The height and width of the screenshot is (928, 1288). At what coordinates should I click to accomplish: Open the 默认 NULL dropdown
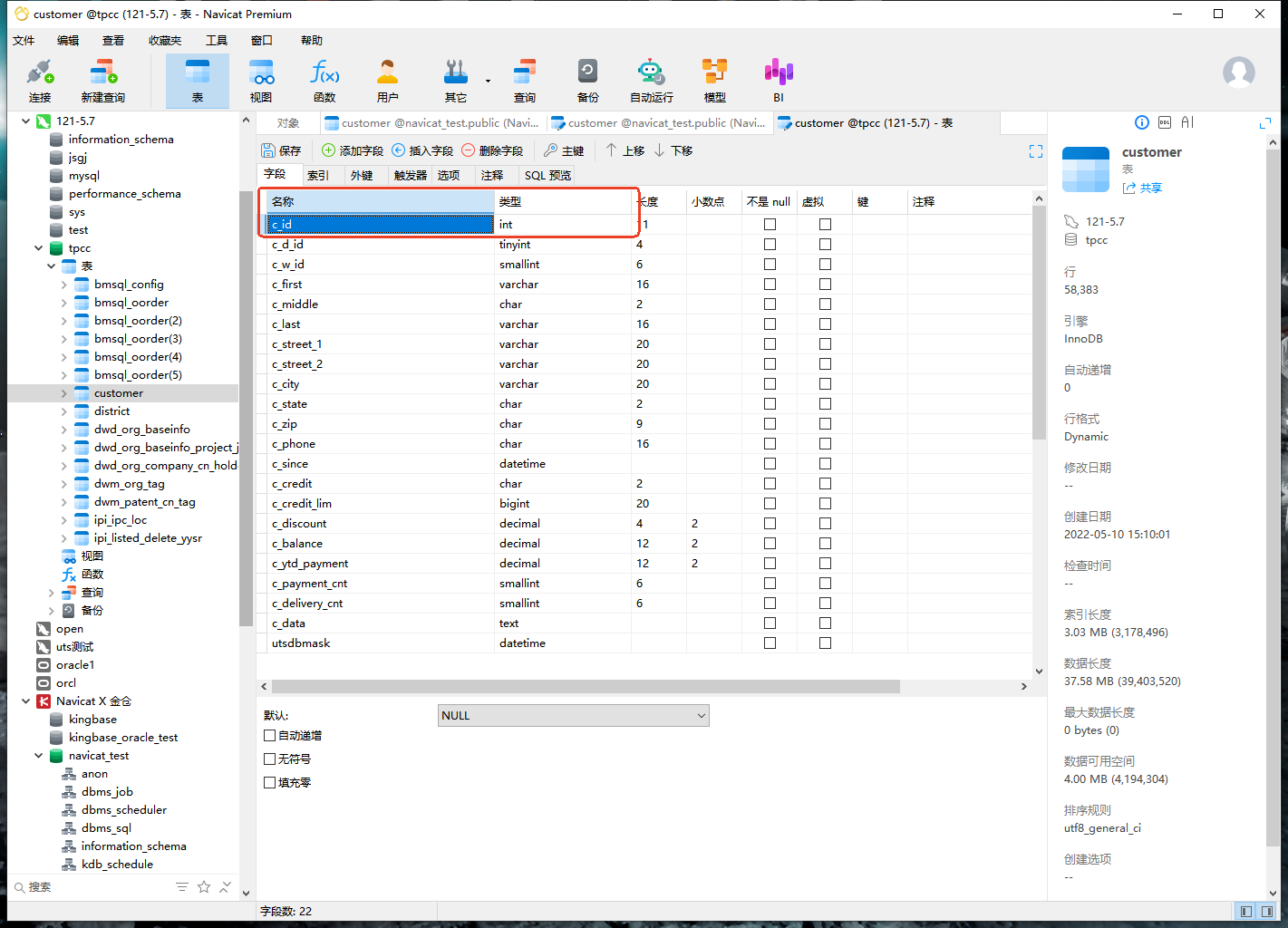[573, 715]
